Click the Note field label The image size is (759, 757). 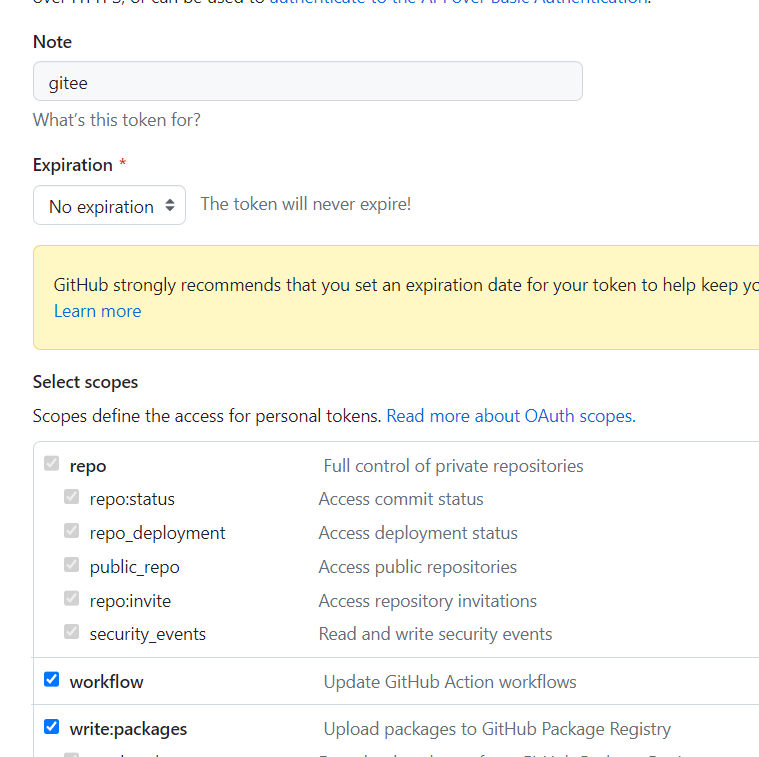[52, 42]
